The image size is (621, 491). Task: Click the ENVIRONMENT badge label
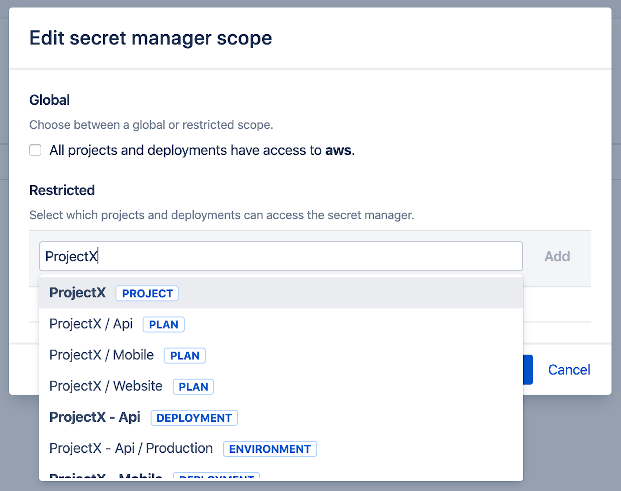(x=270, y=449)
